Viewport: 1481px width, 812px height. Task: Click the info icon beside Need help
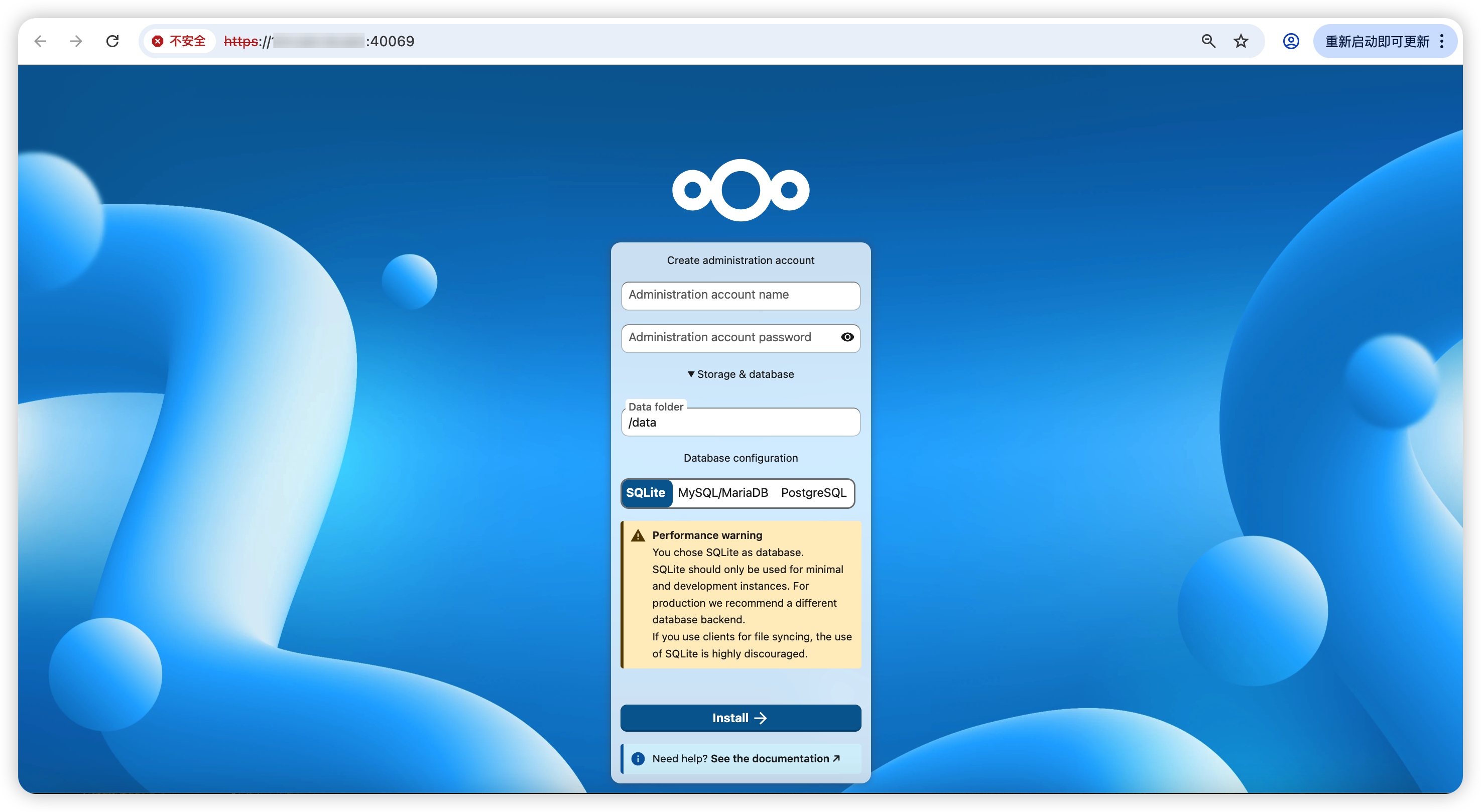638,759
